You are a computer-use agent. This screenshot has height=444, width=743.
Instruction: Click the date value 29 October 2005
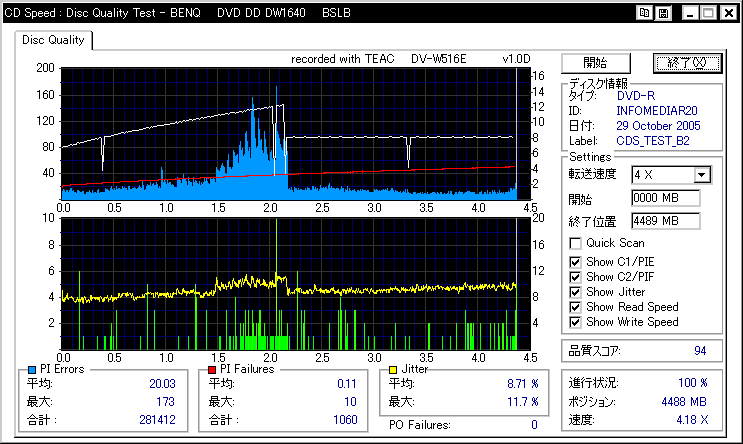[658, 126]
